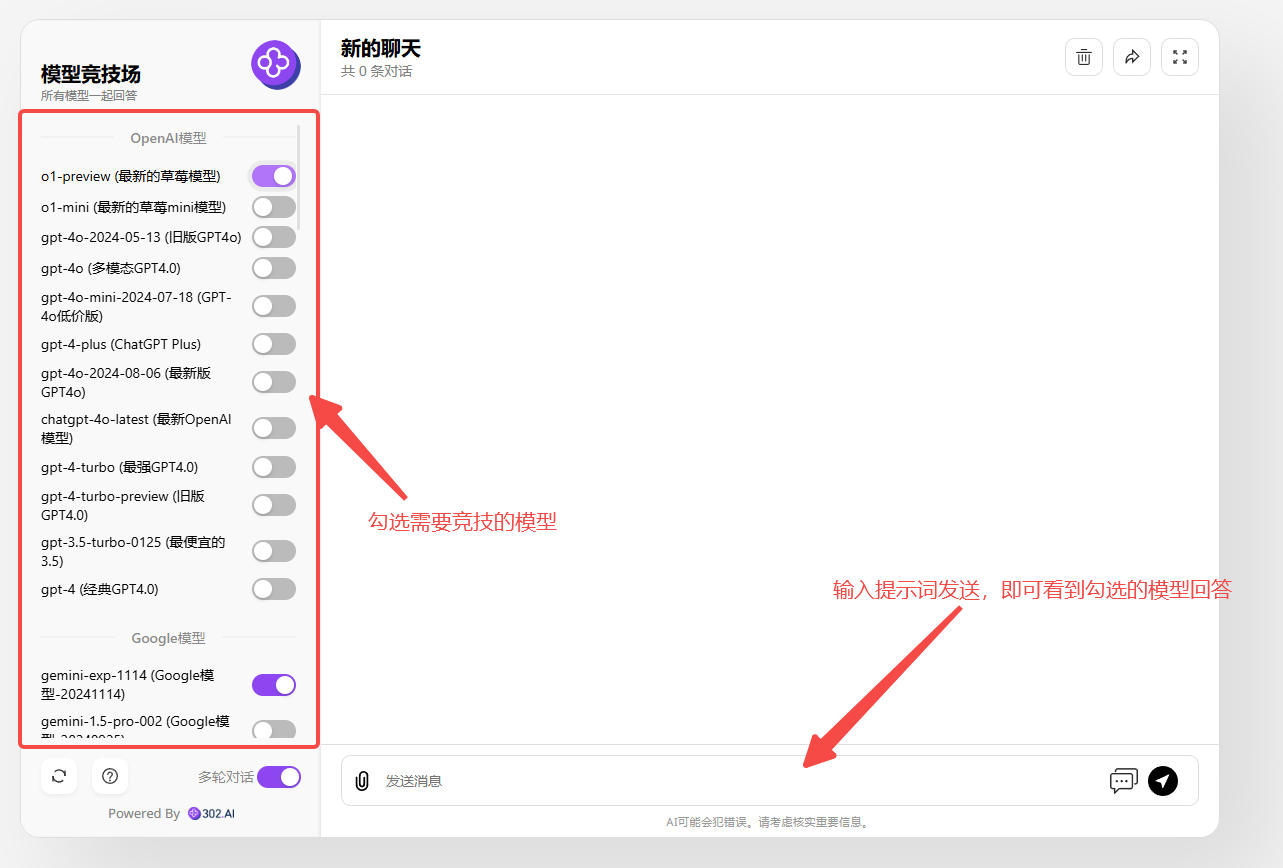This screenshot has height=868, width=1283.
Task: Click the Powered By 302.AI link
Action: [x=171, y=814]
